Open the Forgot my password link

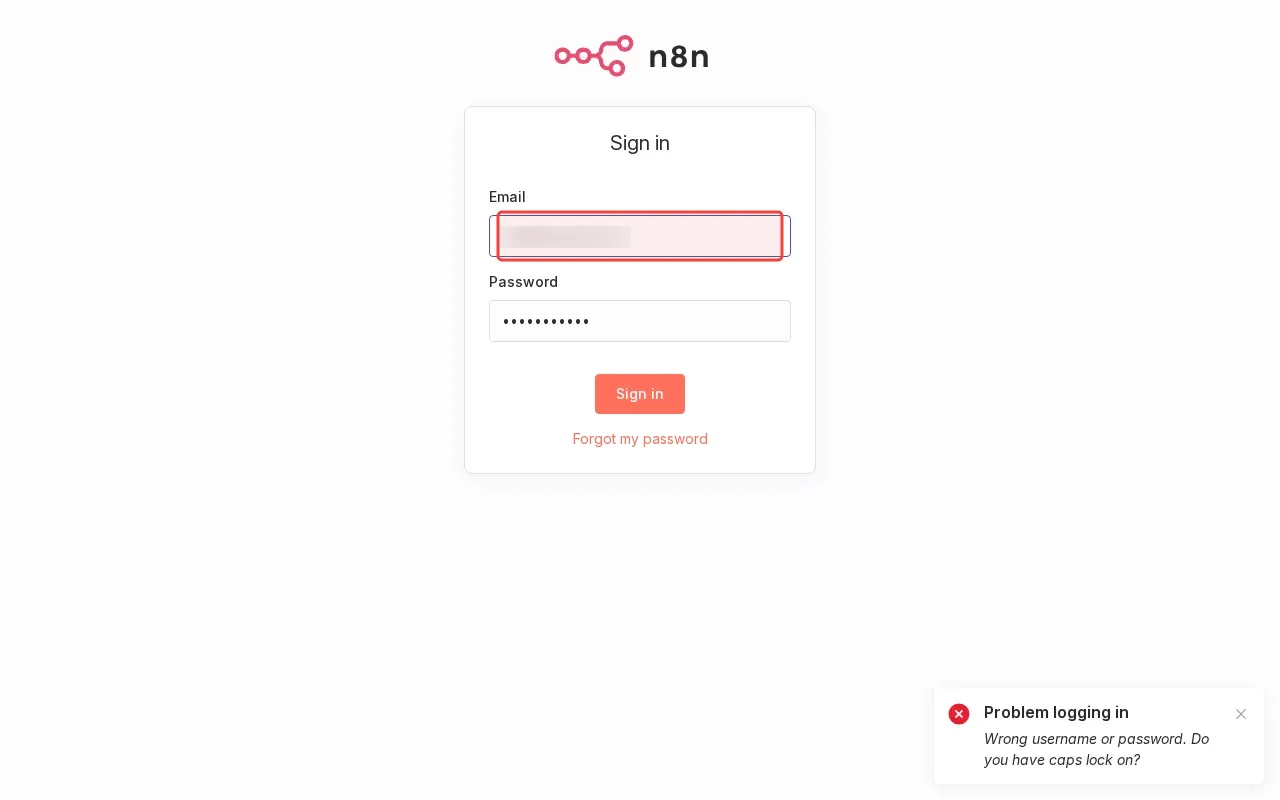640,439
